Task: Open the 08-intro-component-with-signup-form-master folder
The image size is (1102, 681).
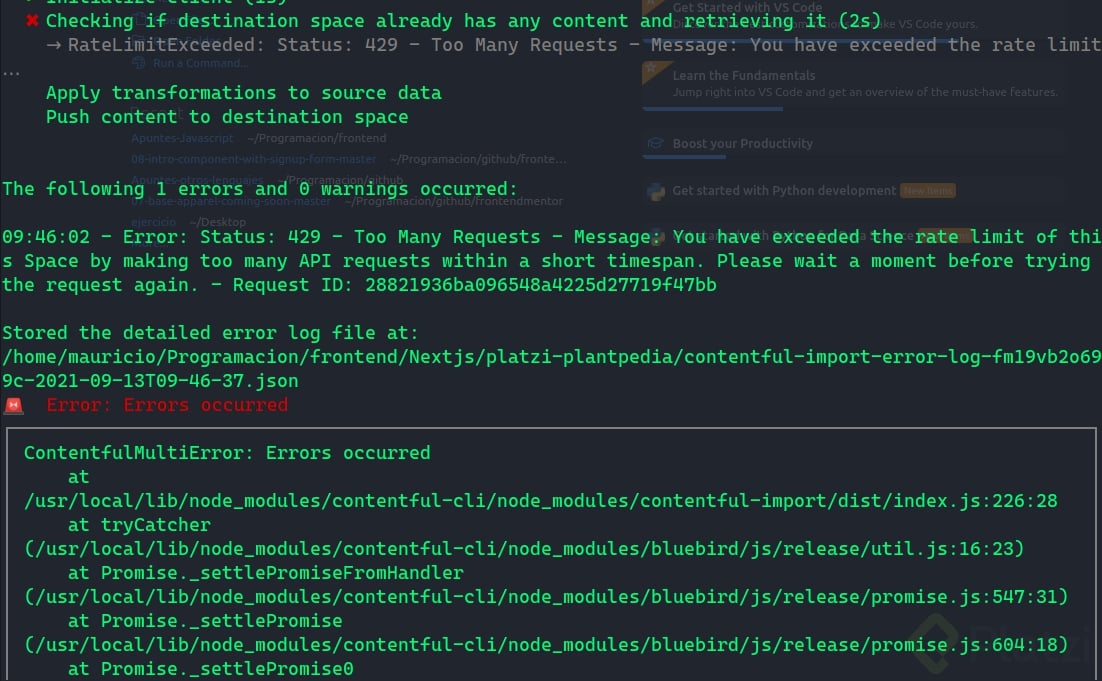Action: click(x=253, y=159)
